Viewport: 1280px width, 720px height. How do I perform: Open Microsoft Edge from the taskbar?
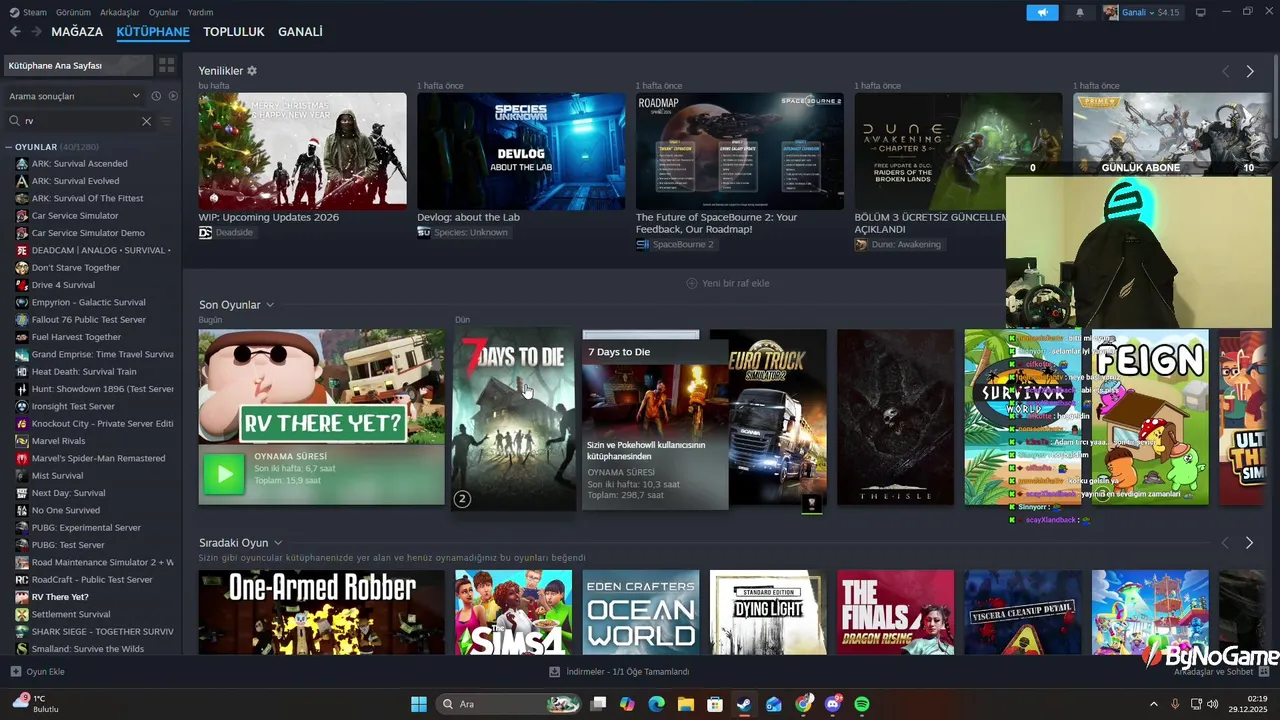point(656,704)
